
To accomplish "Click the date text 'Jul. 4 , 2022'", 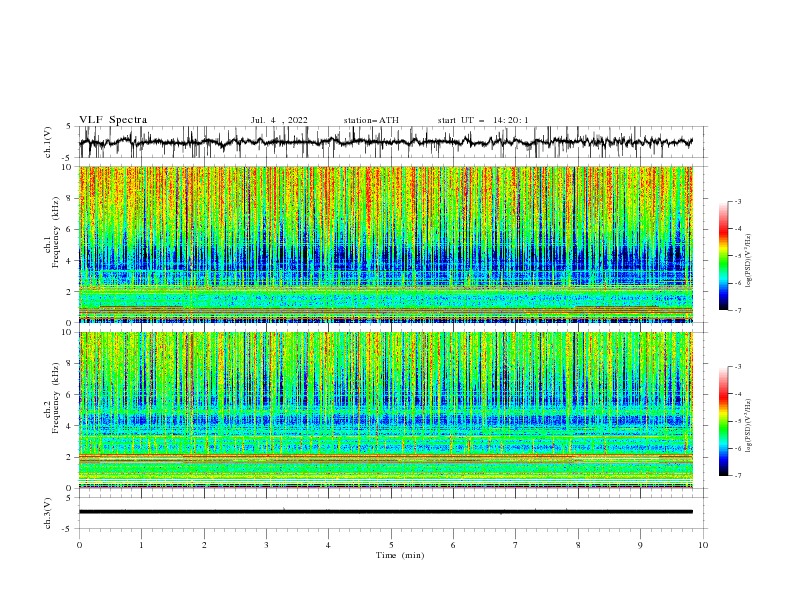I will pyautogui.click(x=279, y=120).
